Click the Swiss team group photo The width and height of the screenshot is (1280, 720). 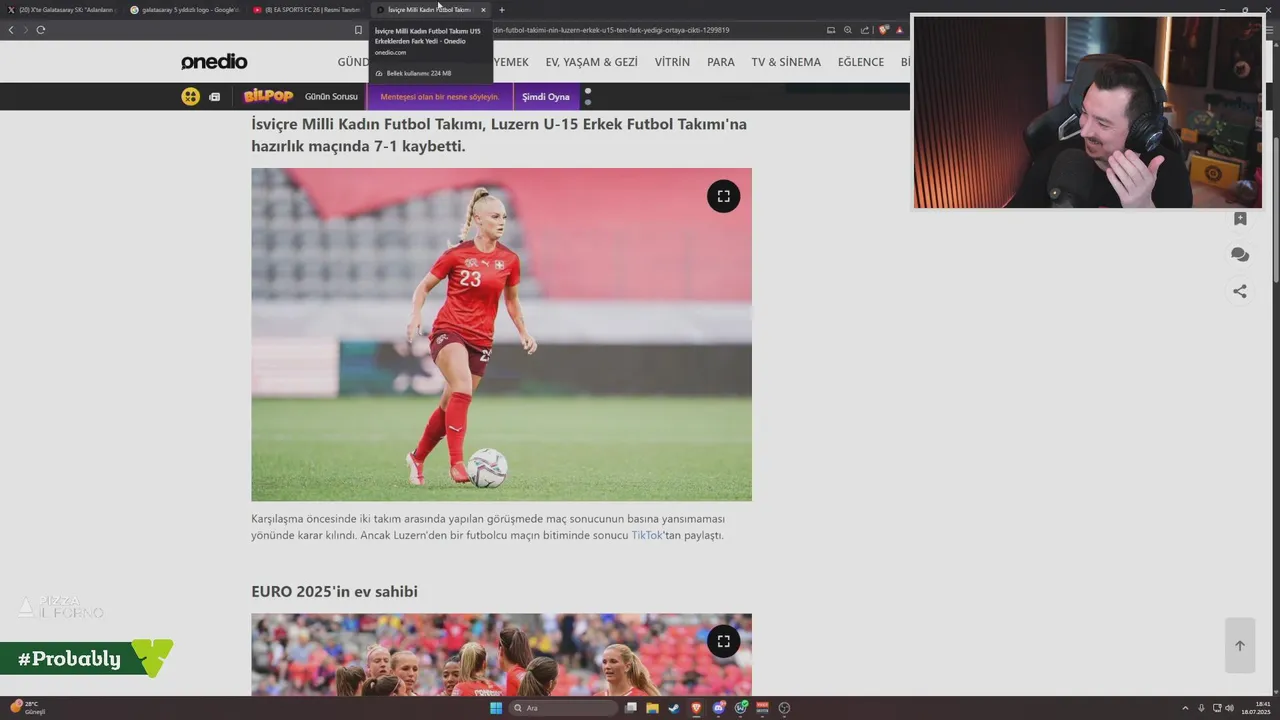pyautogui.click(x=501, y=655)
